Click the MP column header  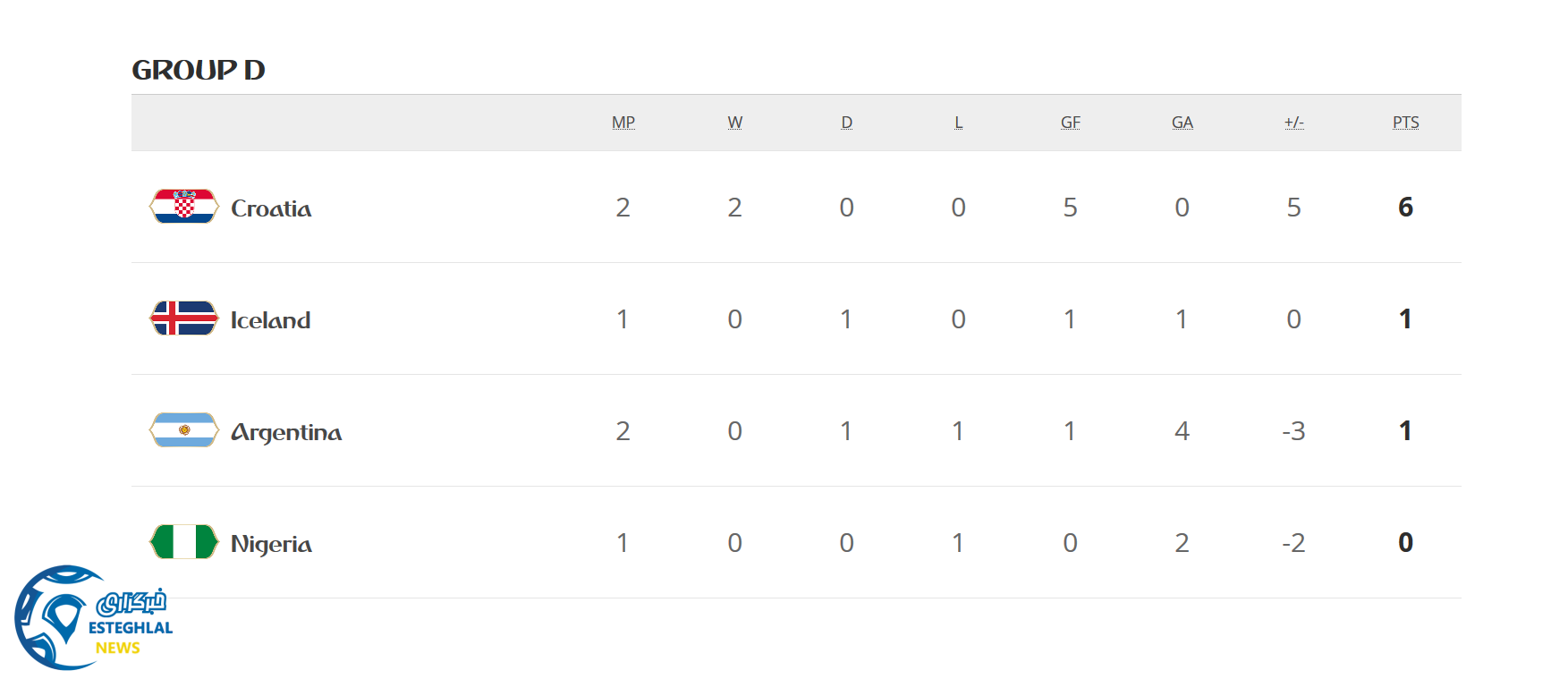[623, 123]
